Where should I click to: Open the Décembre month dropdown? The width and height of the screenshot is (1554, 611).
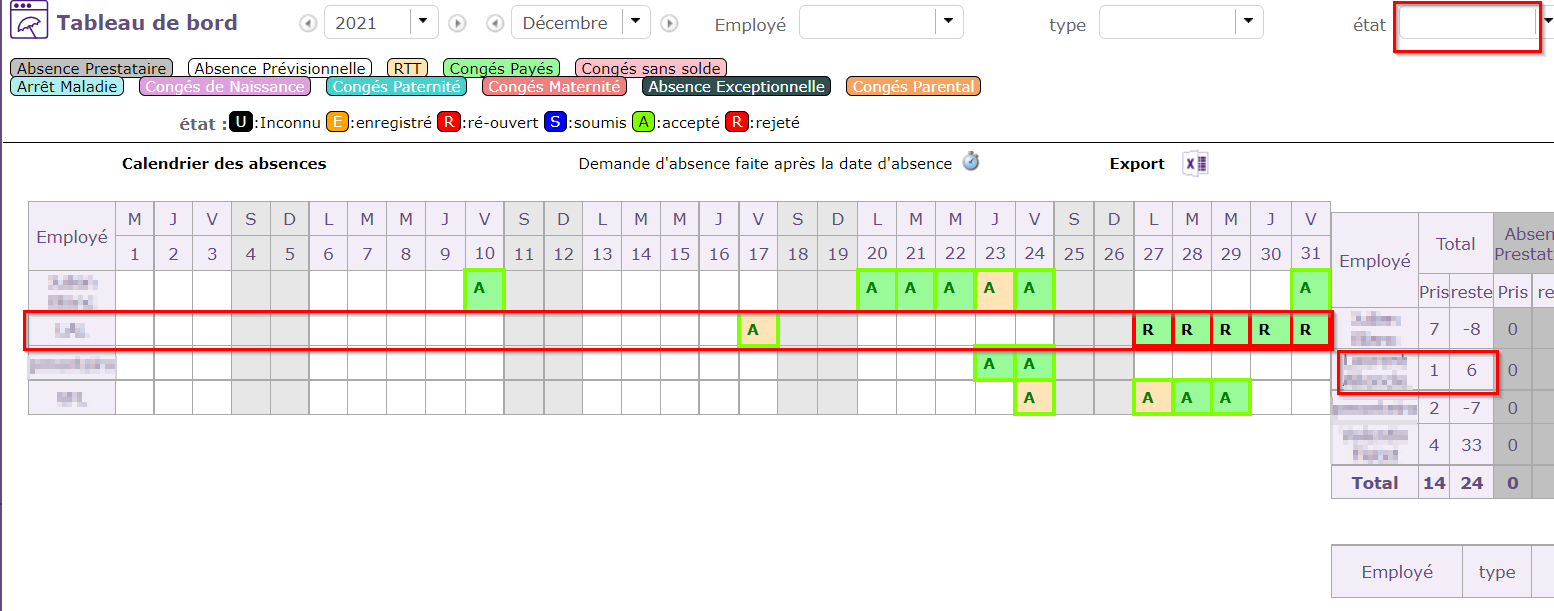point(636,22)
